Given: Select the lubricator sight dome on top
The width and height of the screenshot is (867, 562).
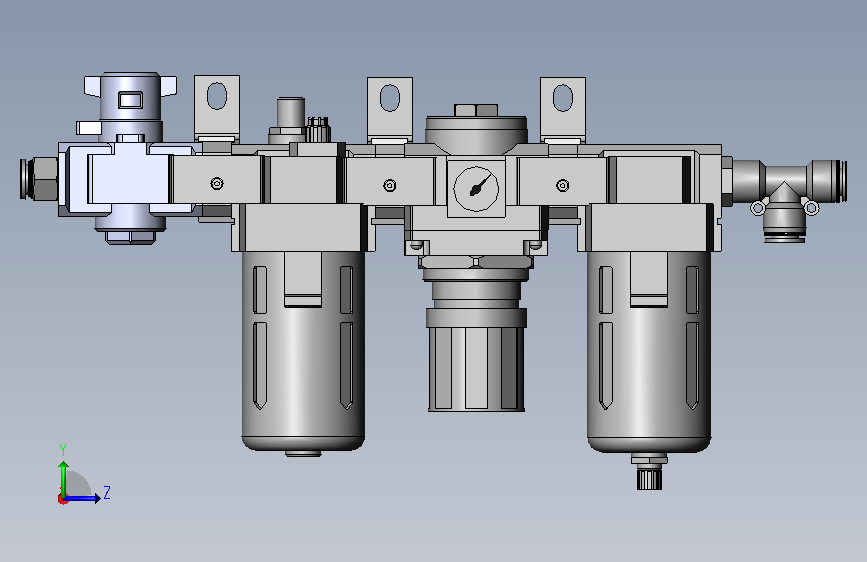Looking at the screenshot, I should (291, 114).
